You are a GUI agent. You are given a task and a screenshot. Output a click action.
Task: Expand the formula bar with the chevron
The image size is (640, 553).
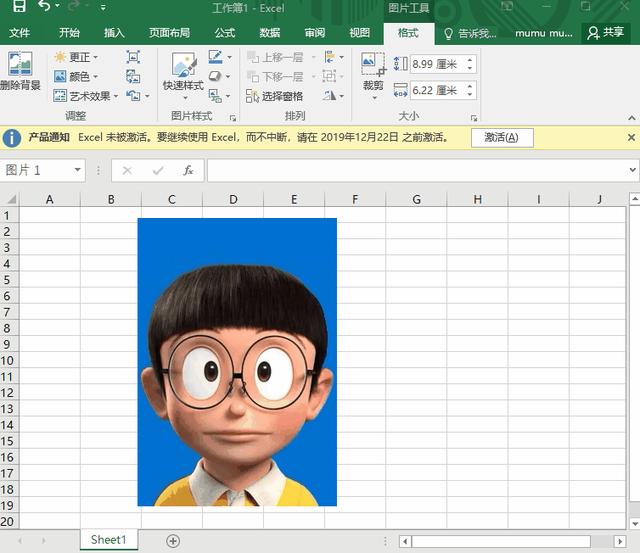click(x=632, y=170)
